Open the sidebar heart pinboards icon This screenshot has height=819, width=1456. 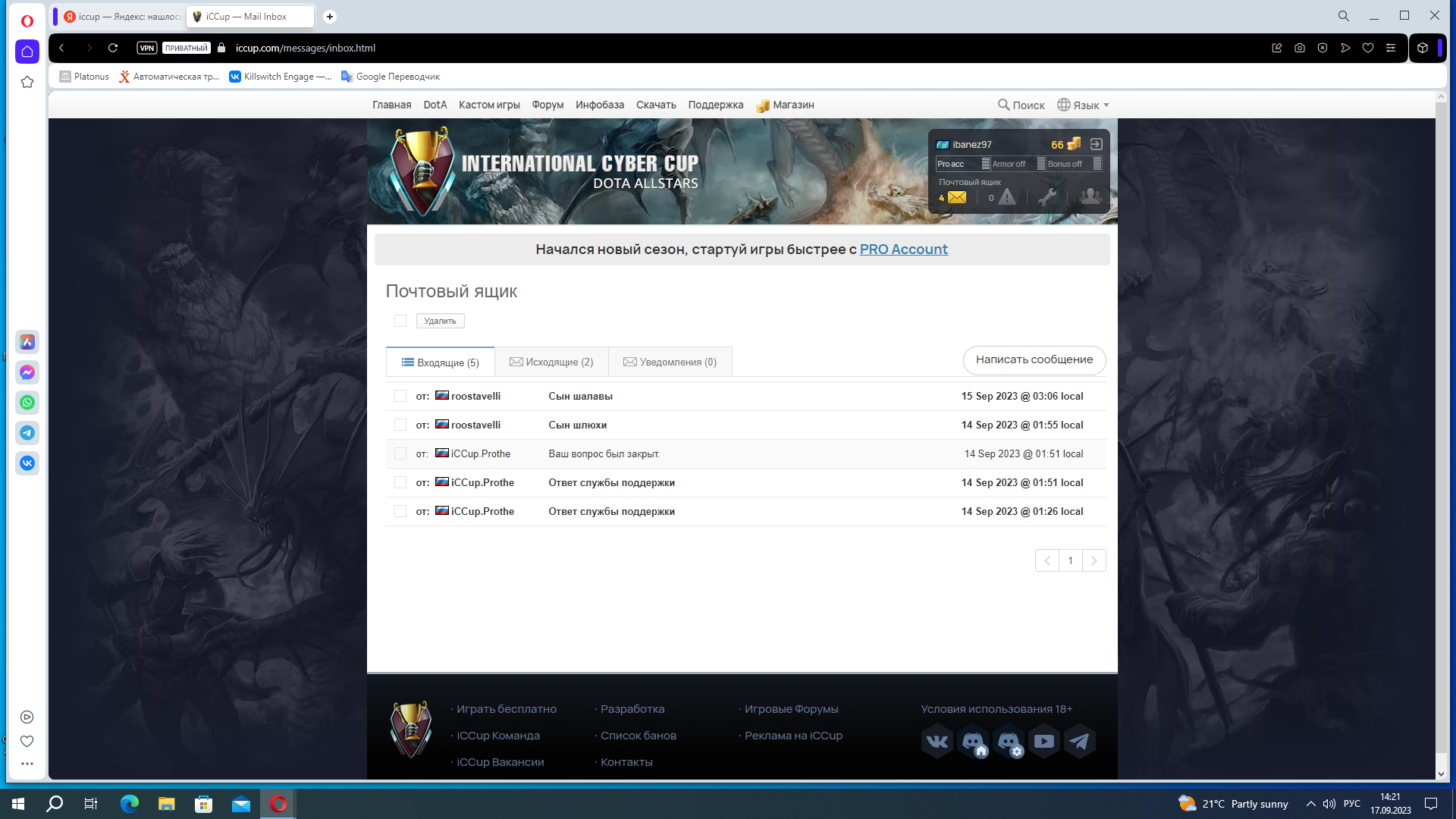(27, 741)
